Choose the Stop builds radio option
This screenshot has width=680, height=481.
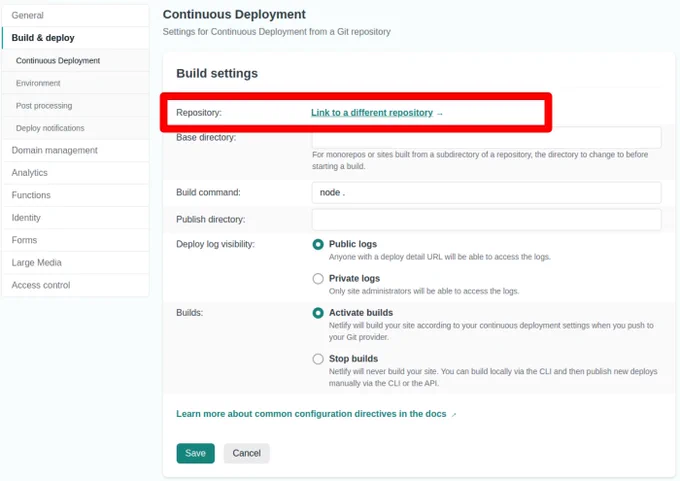click(318, 359)
